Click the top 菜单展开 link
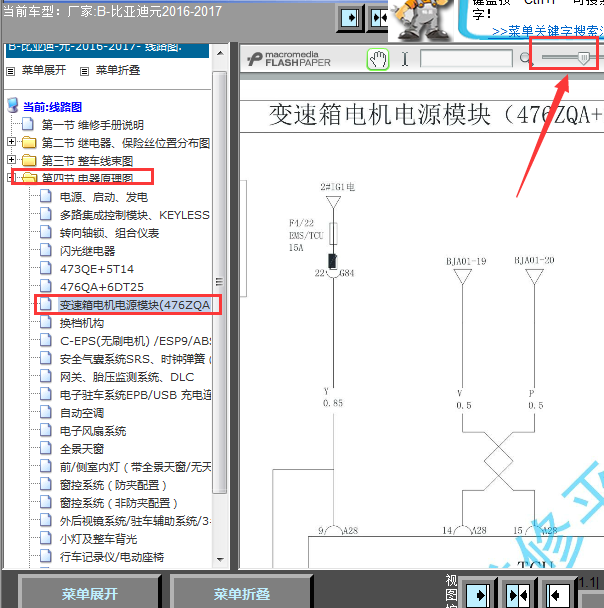The image size is (604, 608). point(44,70)
